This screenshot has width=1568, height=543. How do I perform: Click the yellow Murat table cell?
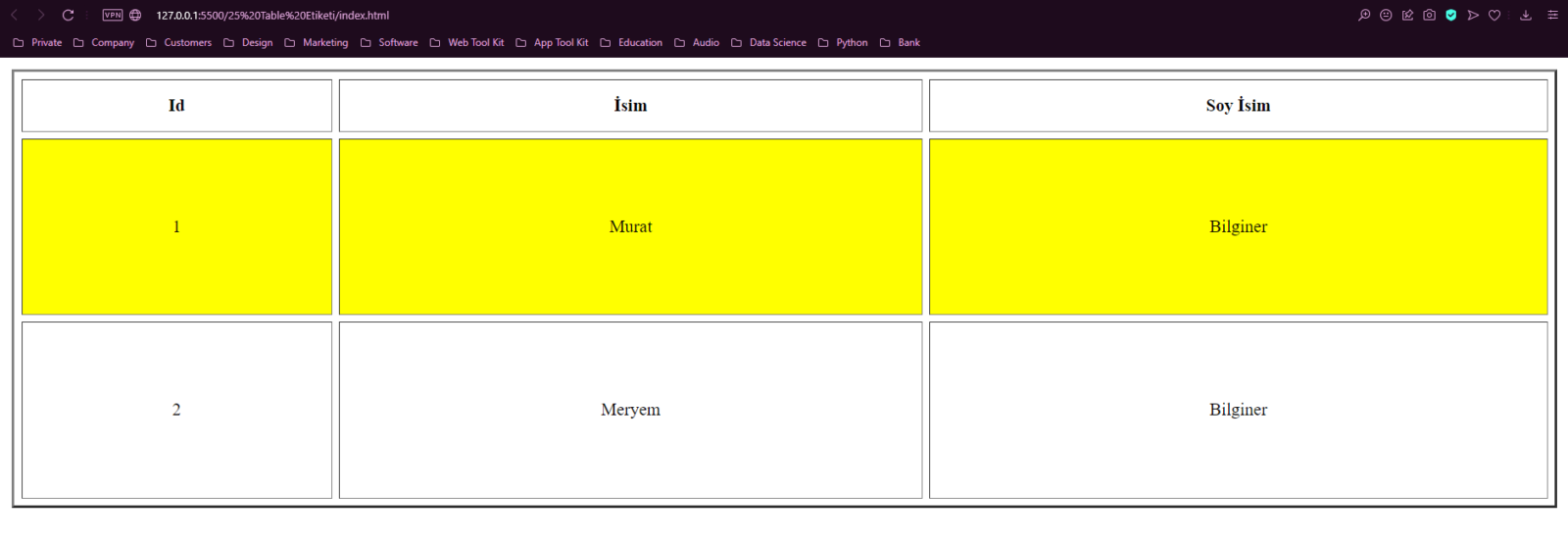(x=630, y=226)
